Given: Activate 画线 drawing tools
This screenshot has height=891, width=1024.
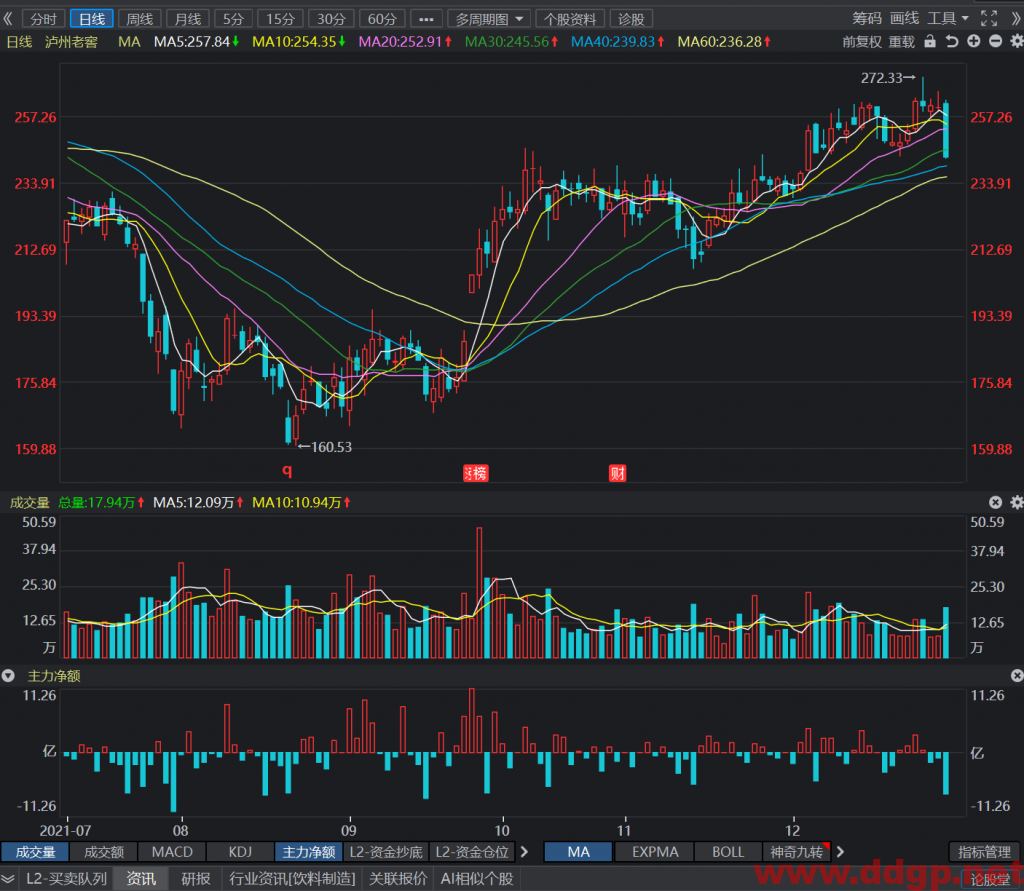Looking at the screenshot, I should click(x=904, y=18).
